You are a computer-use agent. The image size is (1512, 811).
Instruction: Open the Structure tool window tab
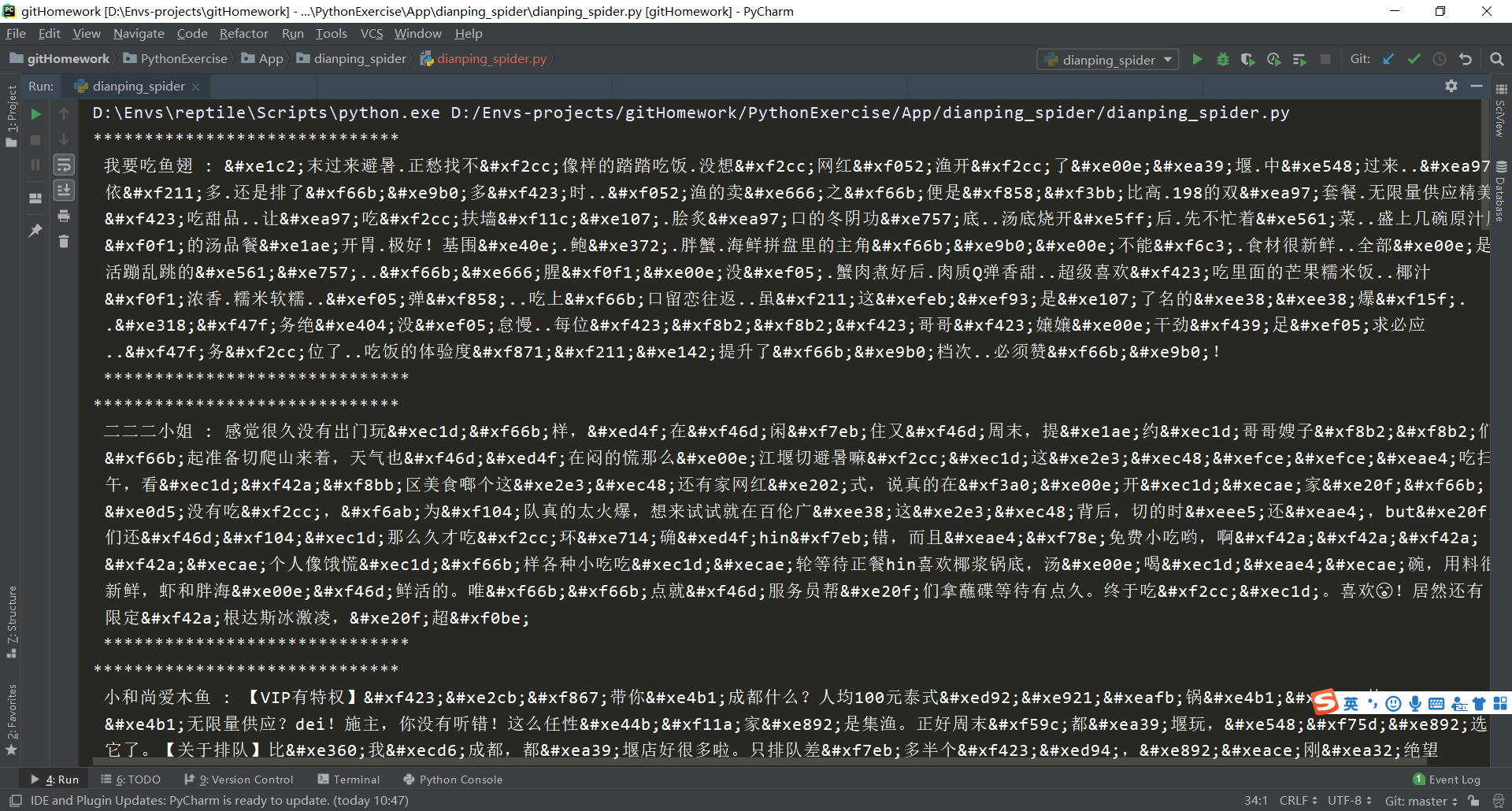click(11, 622)
